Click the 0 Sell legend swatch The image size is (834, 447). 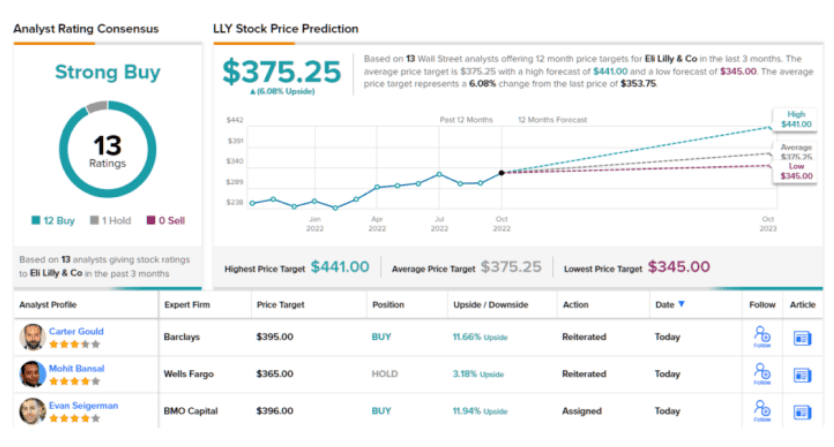coord(149,219)
